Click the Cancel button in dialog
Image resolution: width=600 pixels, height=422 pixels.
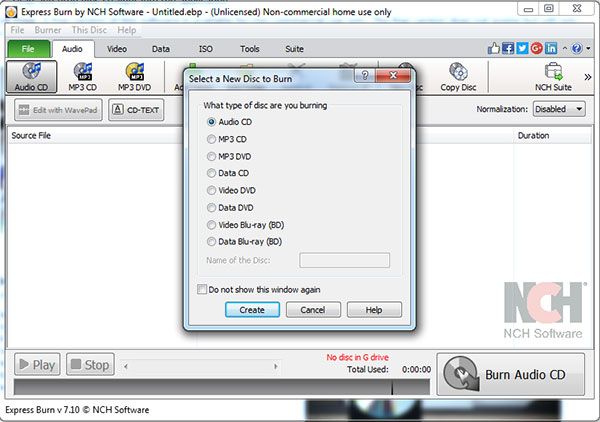[313, 310]
